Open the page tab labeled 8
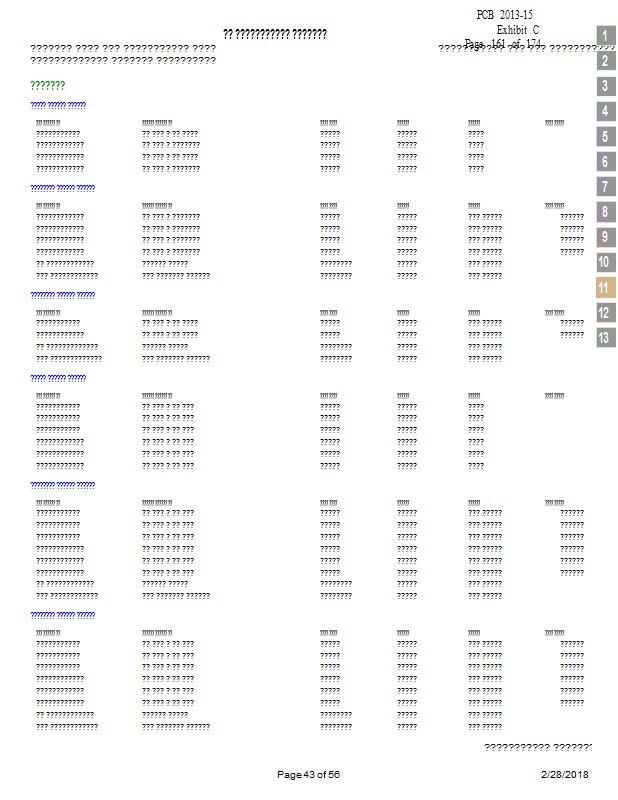This screenshot has height=800, width=618. [x=605, y=212]
